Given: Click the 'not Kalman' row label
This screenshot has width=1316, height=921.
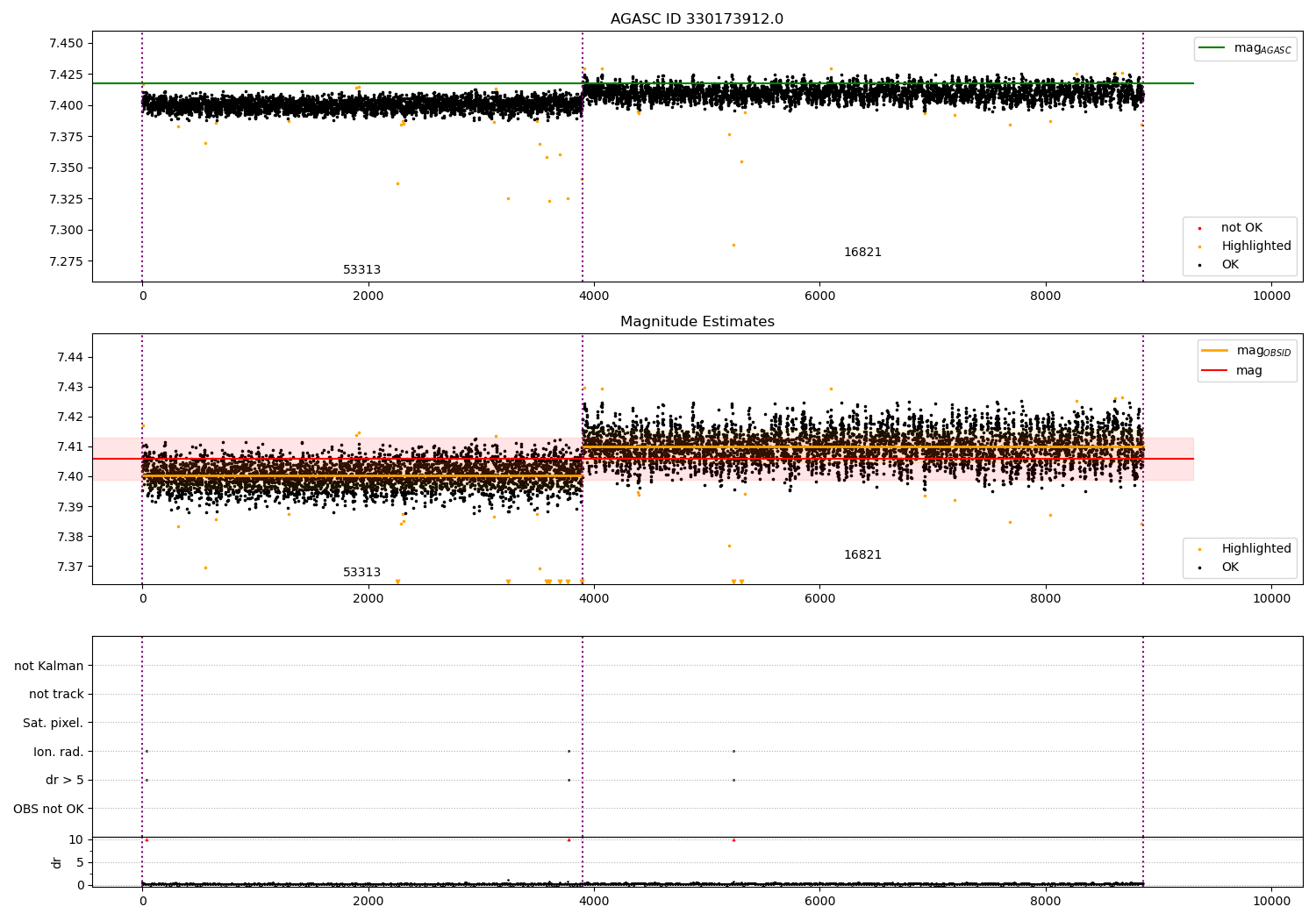Looking at the screenshot, I should pyautogui.click(x=49, y=666).
